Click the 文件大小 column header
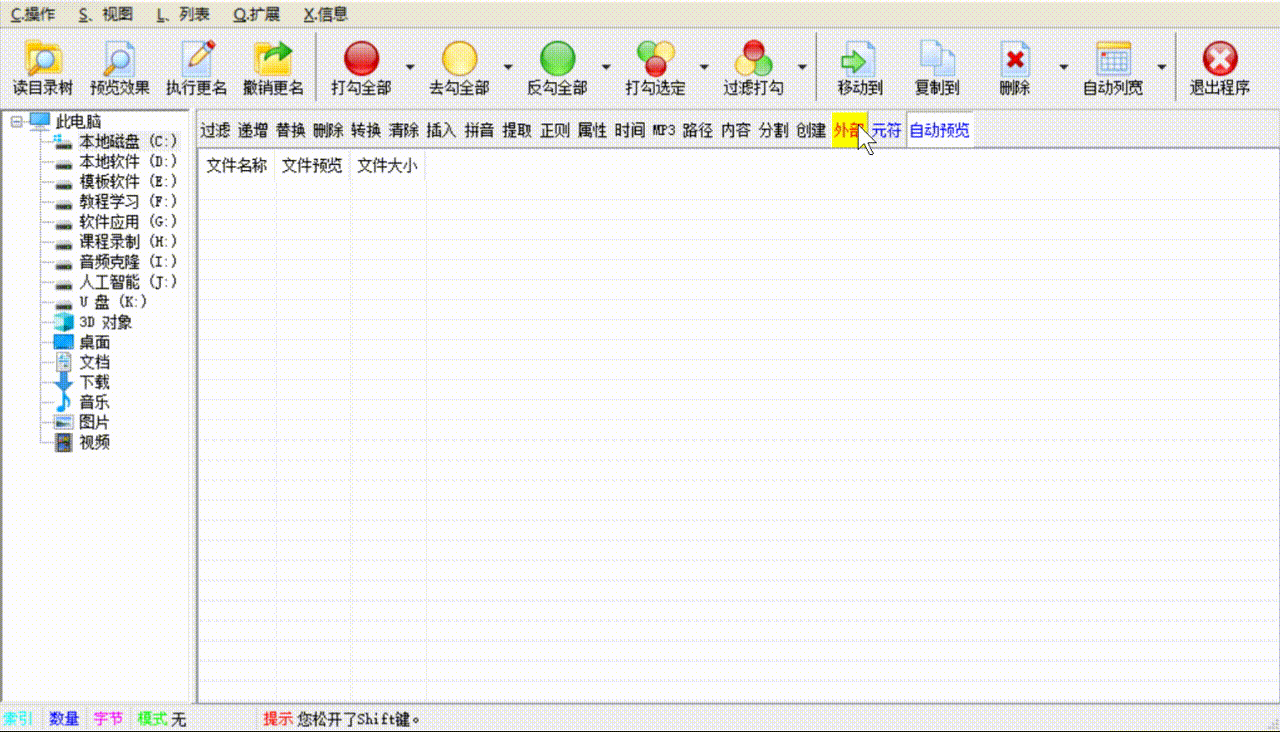The height and width of the screenshot is (732, 1280). (x=388, y=166)
